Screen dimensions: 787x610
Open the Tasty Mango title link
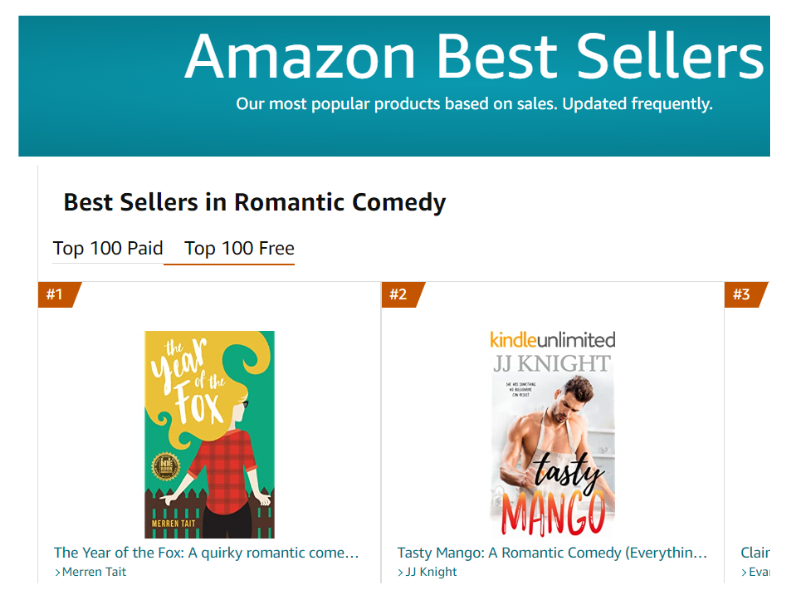[552, 552]
